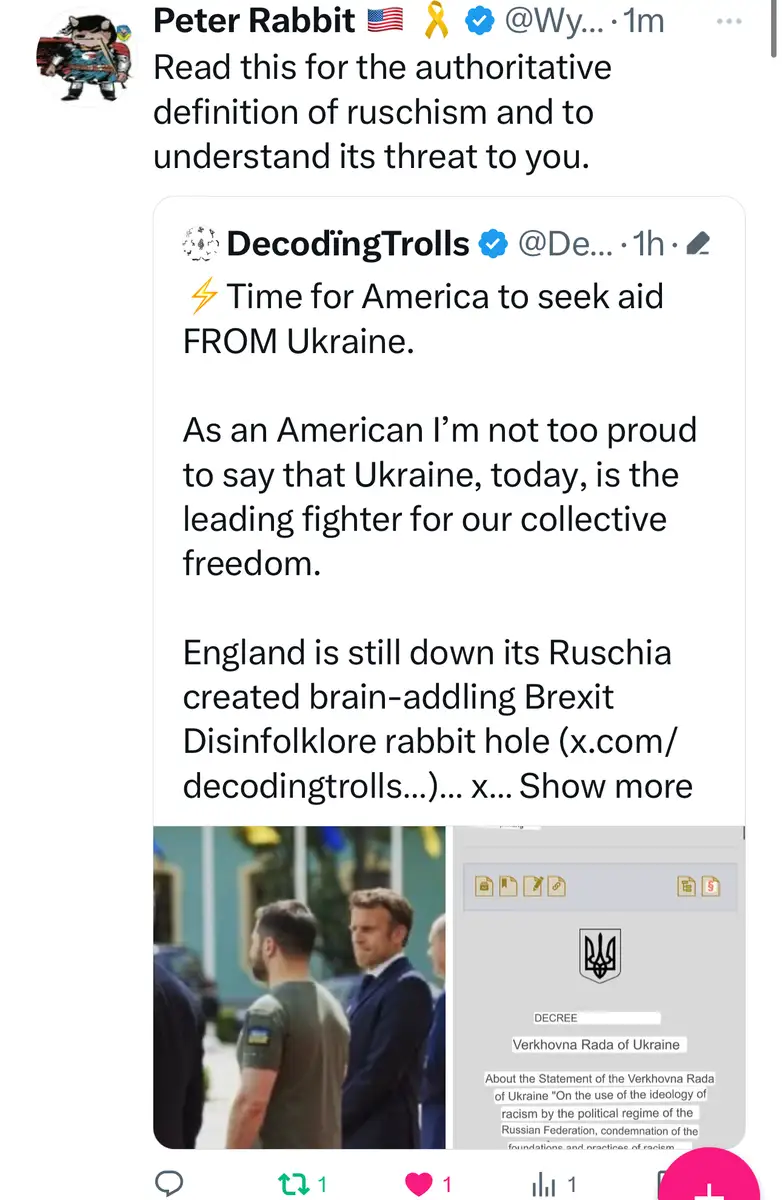The width and height of the screenshot is (782, 1200).
Task: Tap the pink compose post button
Action: (712, 1182)
